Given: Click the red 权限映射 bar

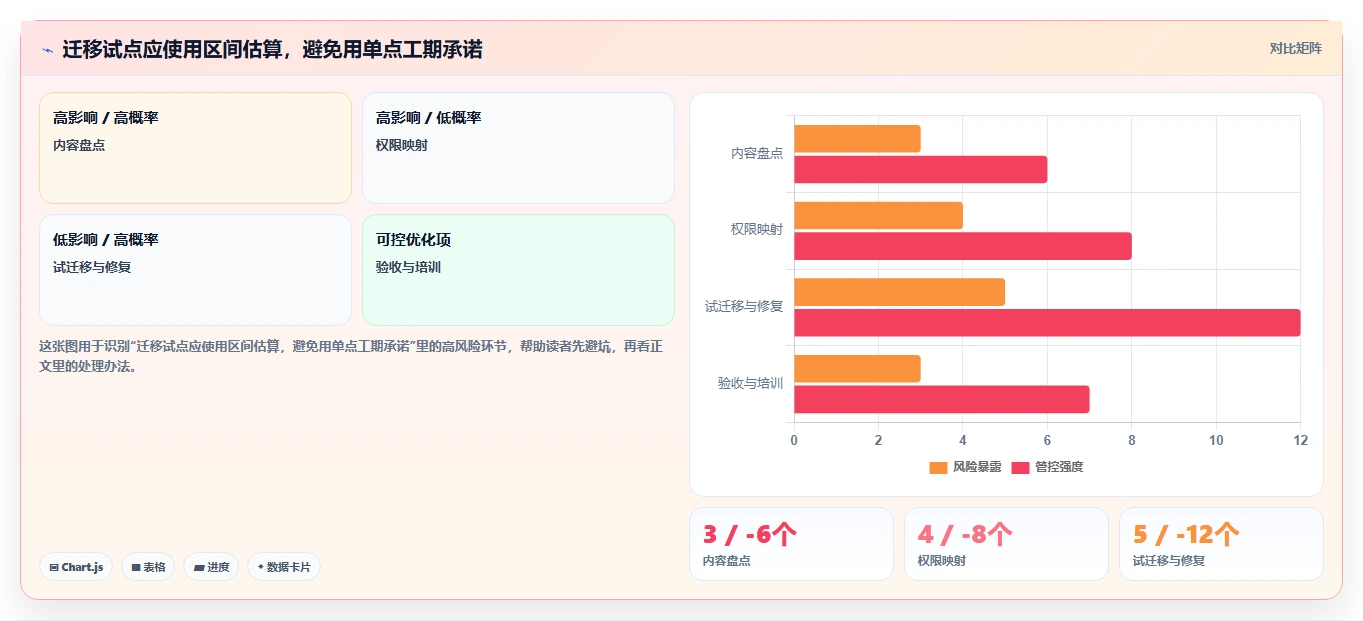Looking at the screenshot, I should [962, 246].
